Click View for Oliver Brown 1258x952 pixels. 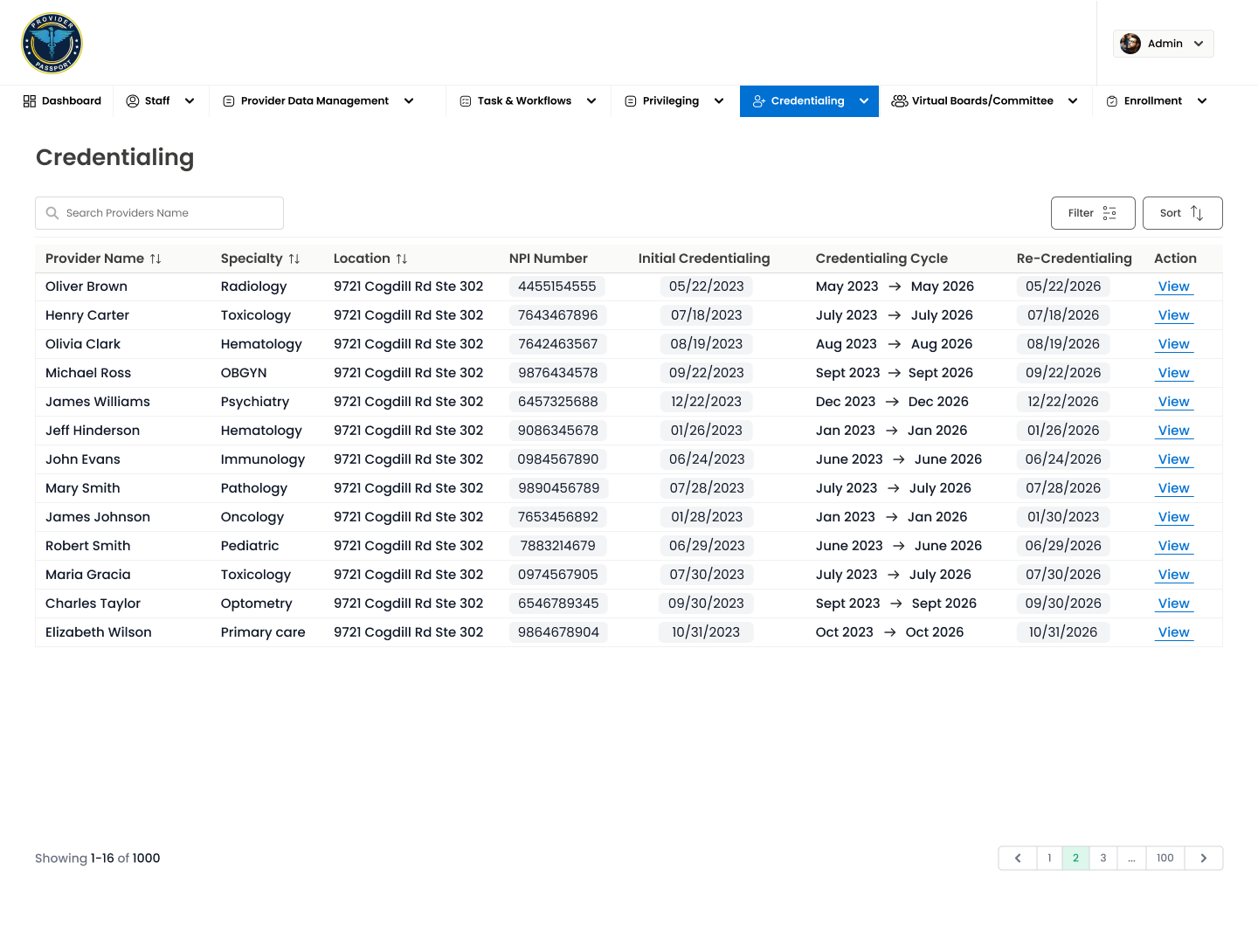point(1173,286)
